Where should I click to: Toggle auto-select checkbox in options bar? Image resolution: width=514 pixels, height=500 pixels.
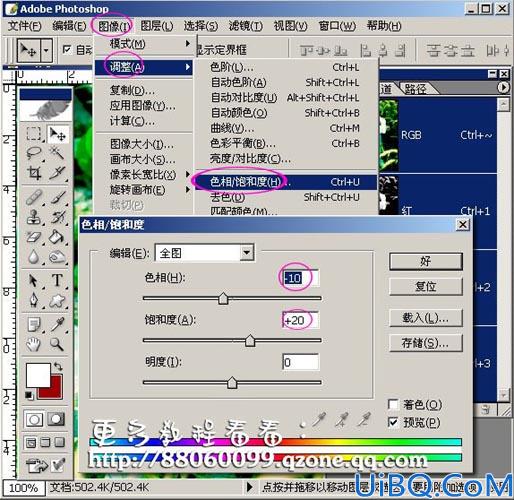pos(67,49)
